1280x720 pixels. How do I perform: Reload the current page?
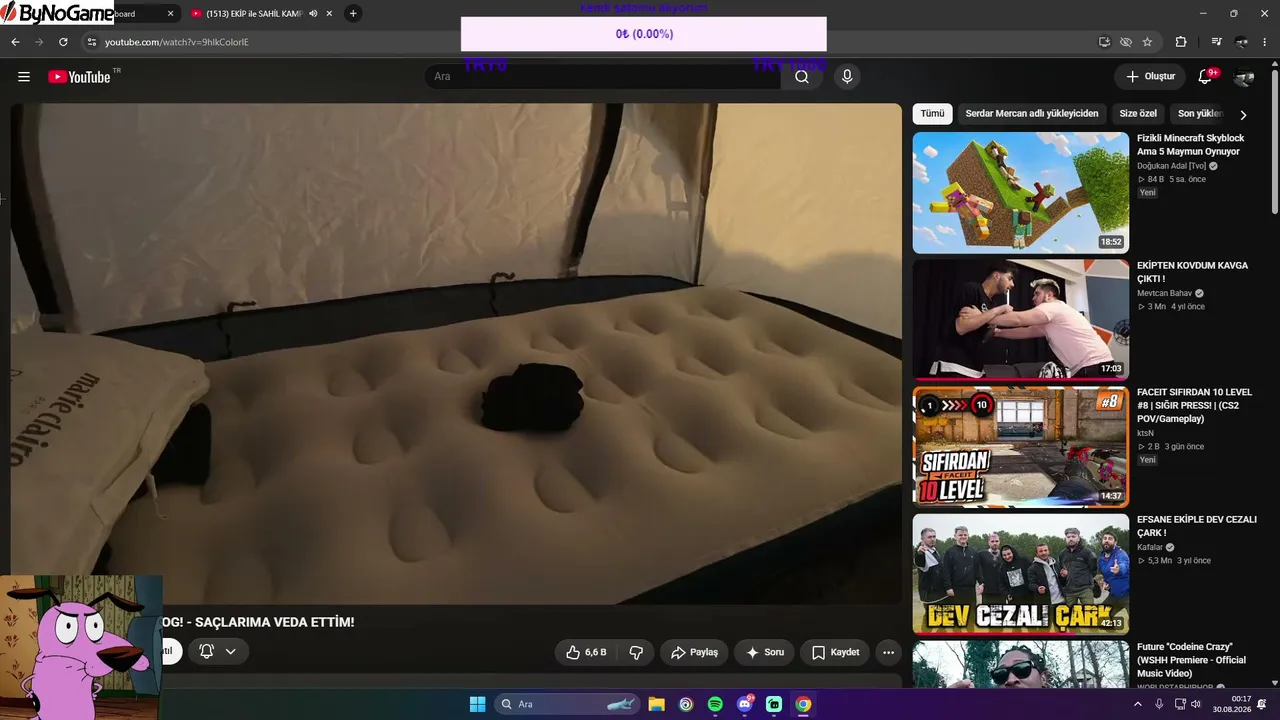tap(63, 42)
